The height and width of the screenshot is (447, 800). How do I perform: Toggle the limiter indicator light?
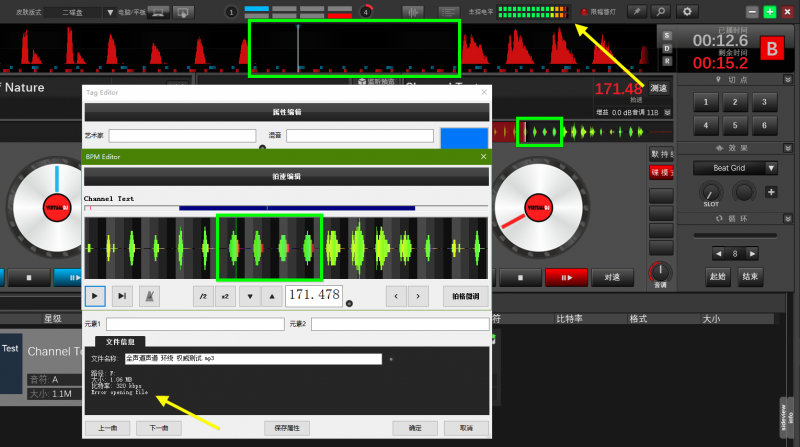584,12
